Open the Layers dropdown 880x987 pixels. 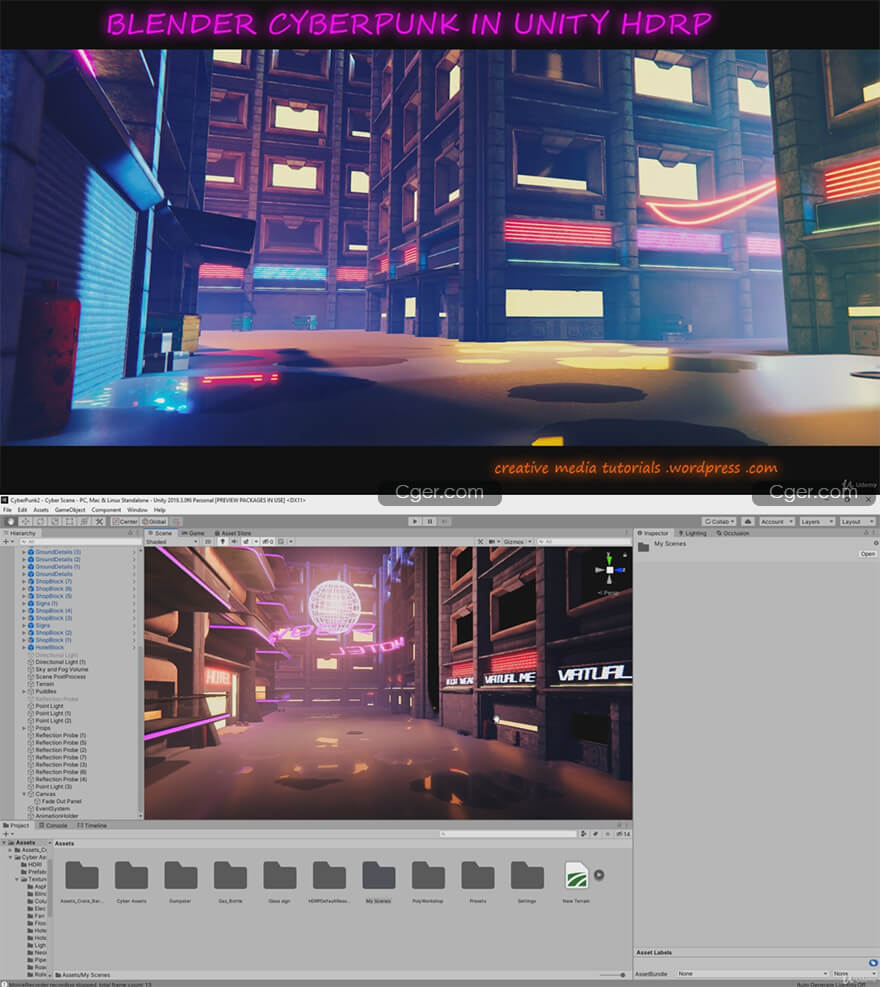coord(816,521)
